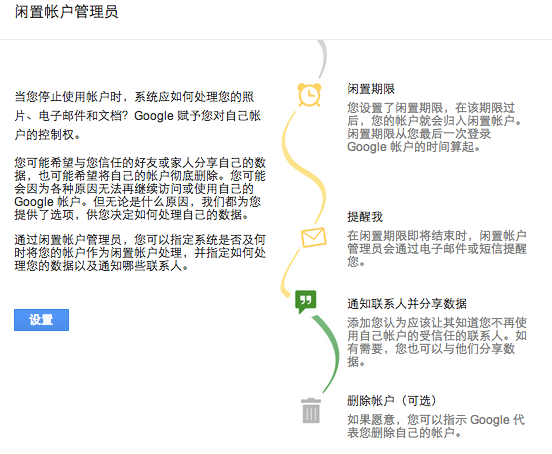This screenshot has height=454, width=552.
Task: Click paragraph starting 当您停止使用帐户时
Action: [138, 115]
